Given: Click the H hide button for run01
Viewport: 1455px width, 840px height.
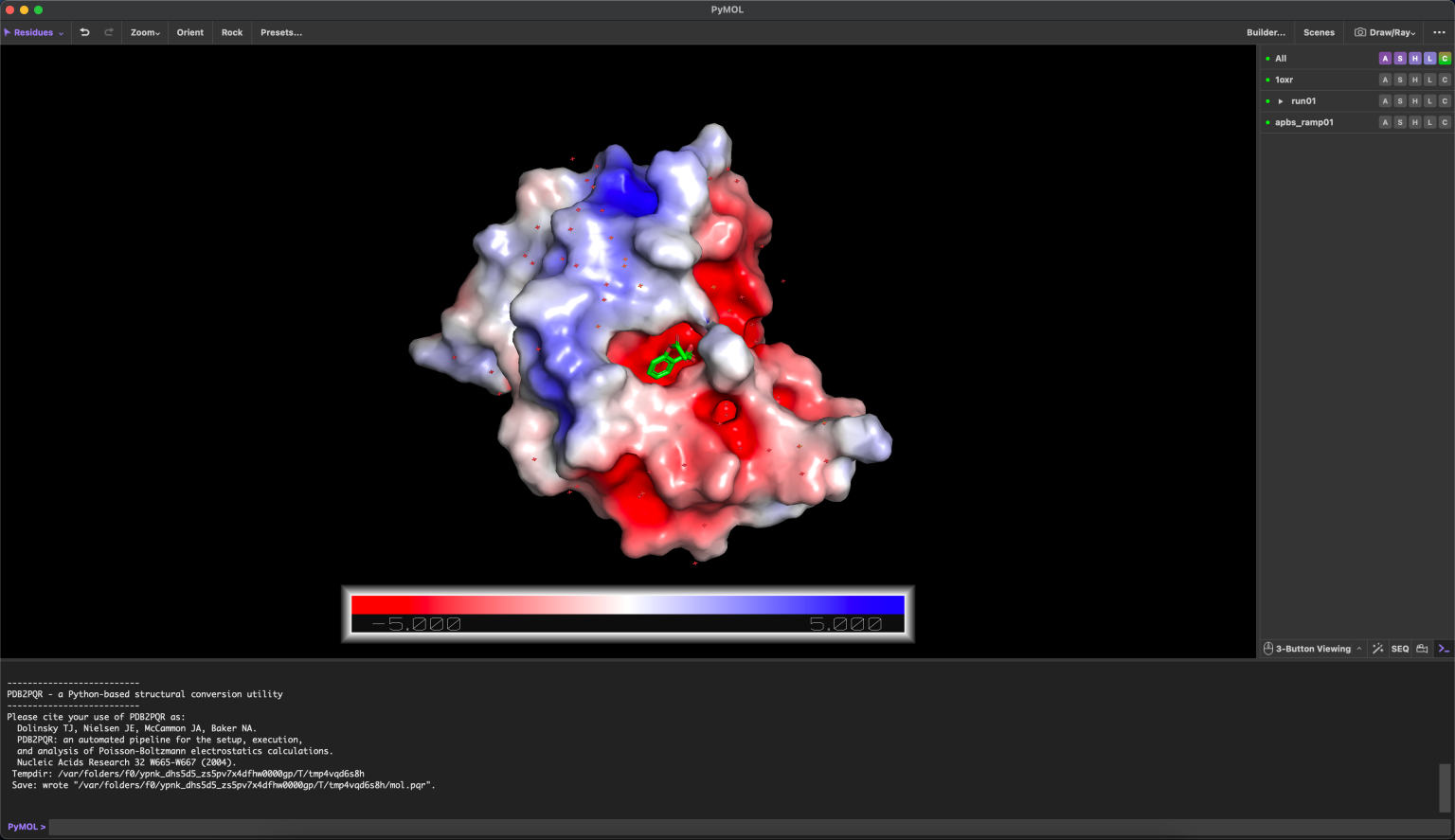Looking at the screenshot, I should click(1415, 101).
